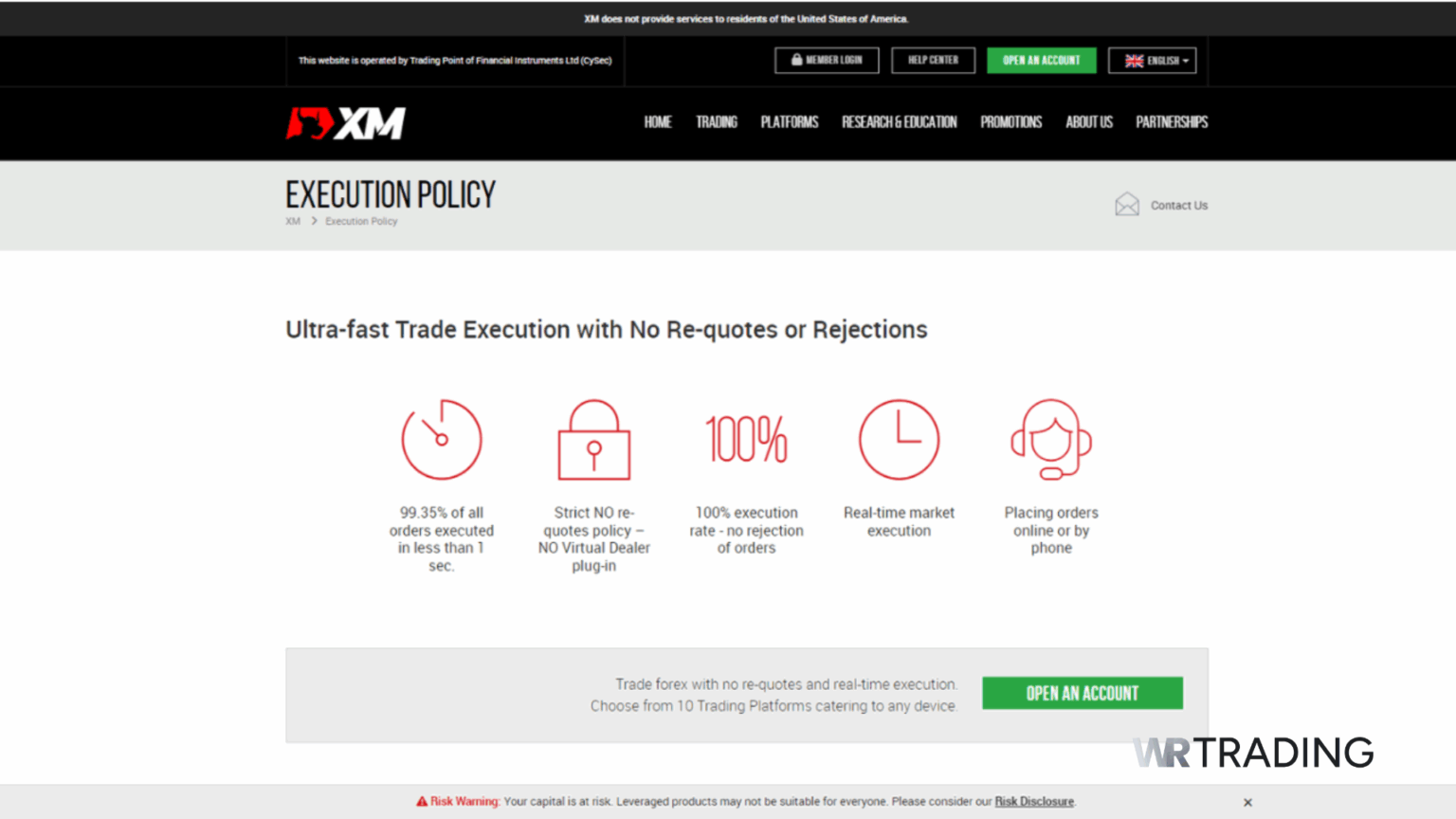Click the EXECUTION POLICY page title
This screenshot has width=1456, height=819.
tap(391, 195)
